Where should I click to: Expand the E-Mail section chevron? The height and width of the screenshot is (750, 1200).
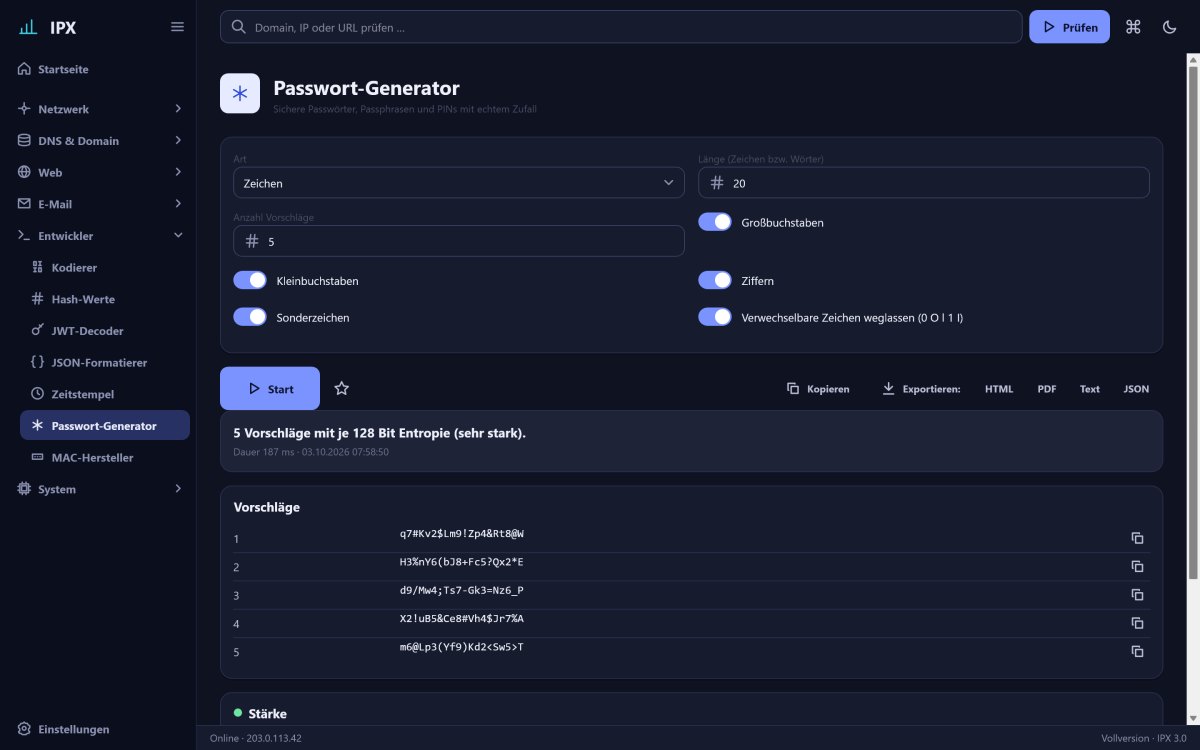tap(178, 204)
